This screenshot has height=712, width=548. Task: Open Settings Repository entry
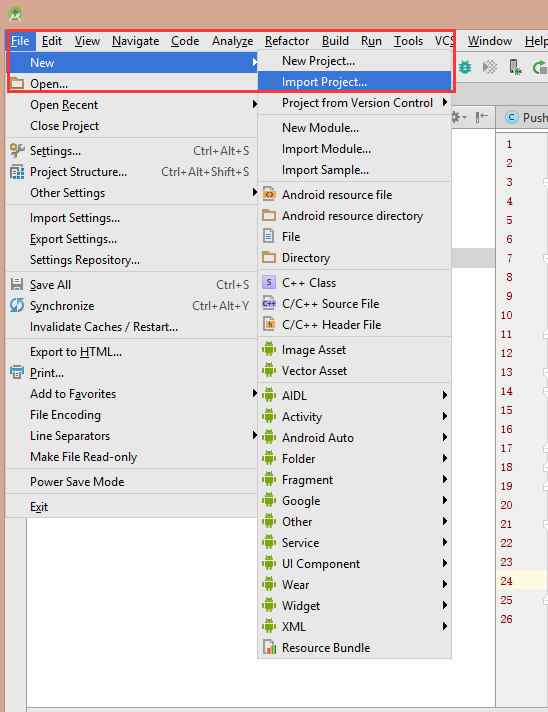132,260
